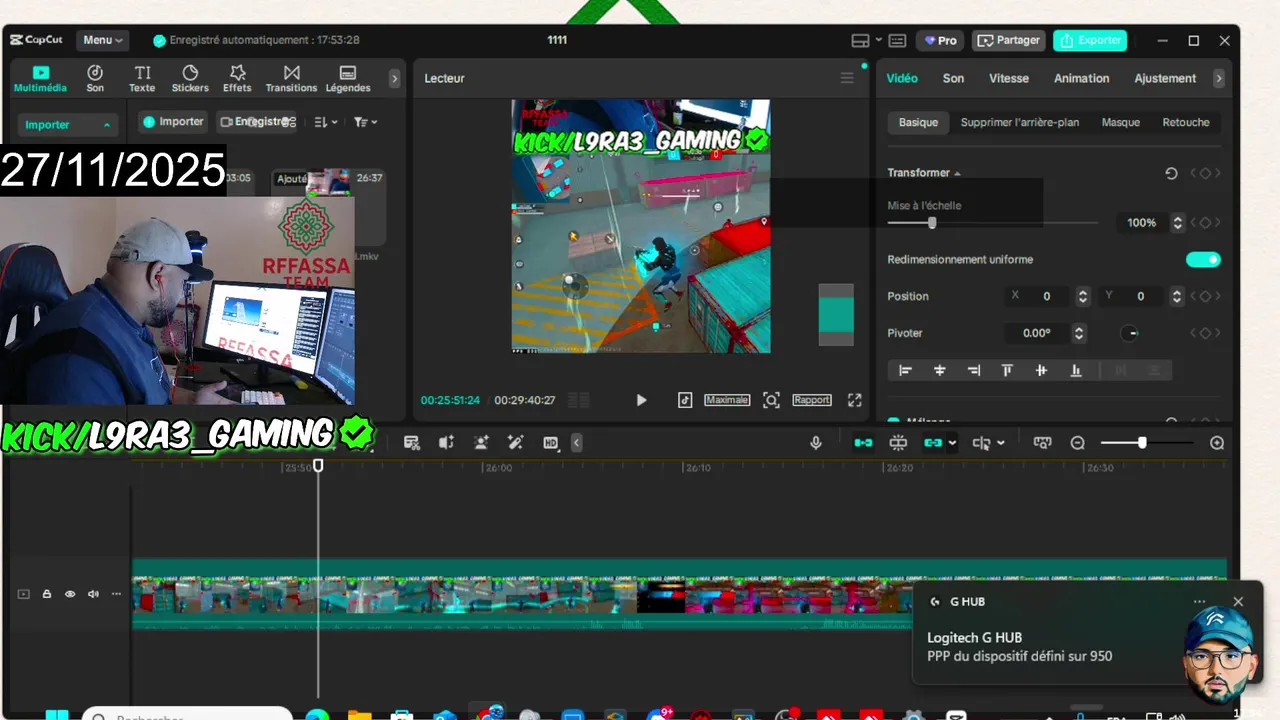This screenshot has width=1280, height=720.
Task: Switch to the Vidéo tab
Action: 902,78
